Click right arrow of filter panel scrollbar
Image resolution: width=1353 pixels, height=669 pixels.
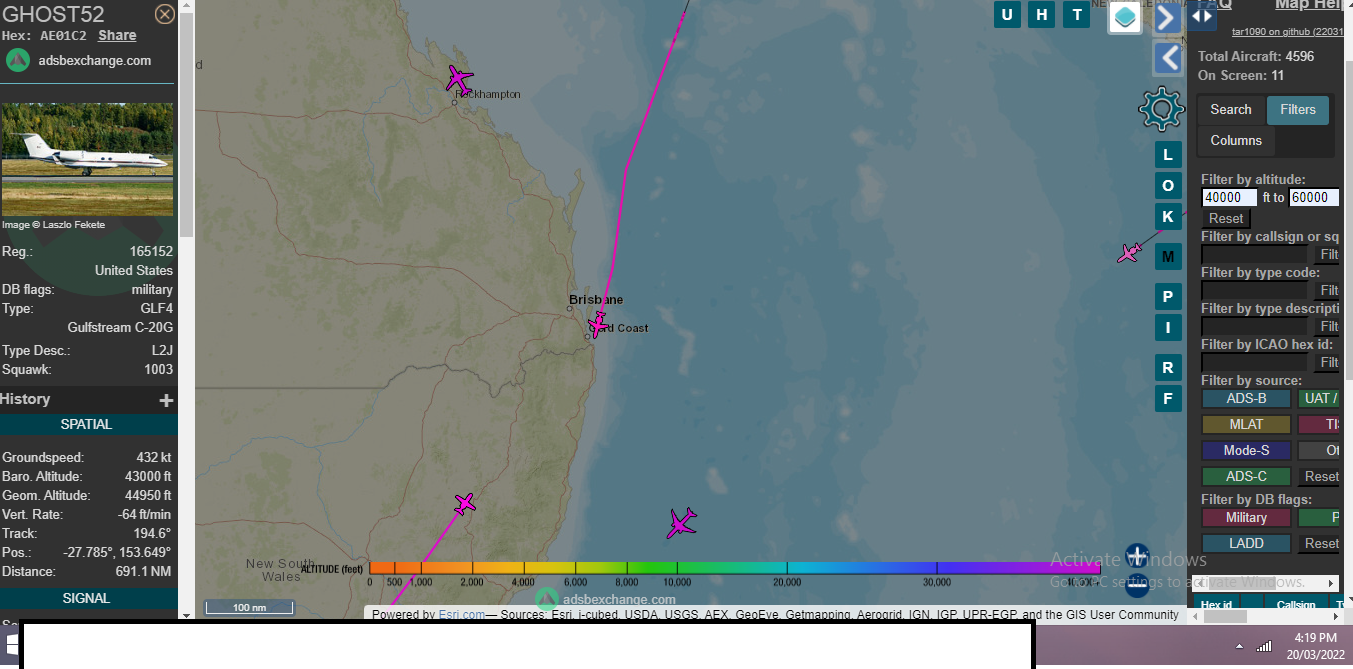coord(1331,583)
